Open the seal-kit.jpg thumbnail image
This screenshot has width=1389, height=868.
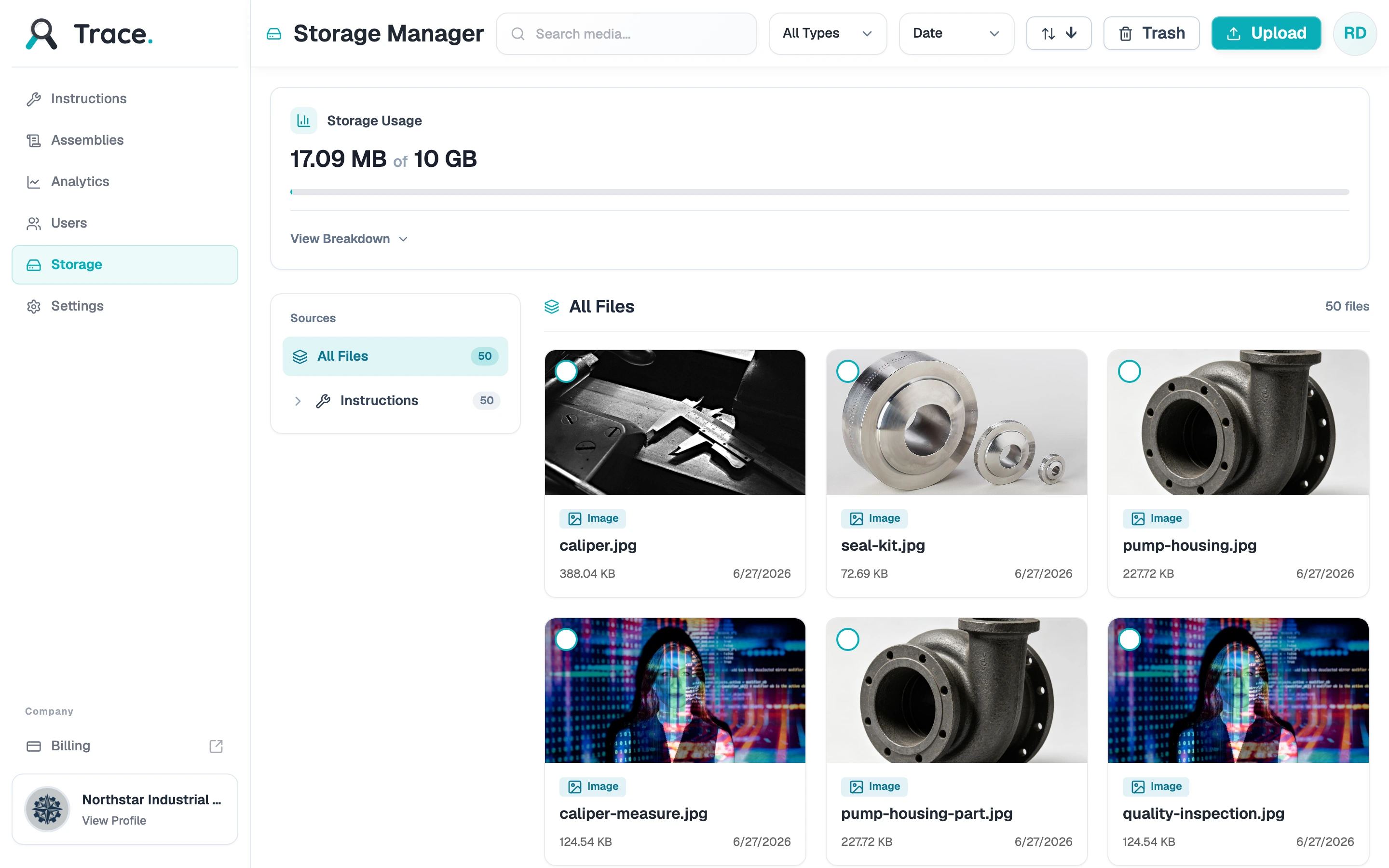956,422
